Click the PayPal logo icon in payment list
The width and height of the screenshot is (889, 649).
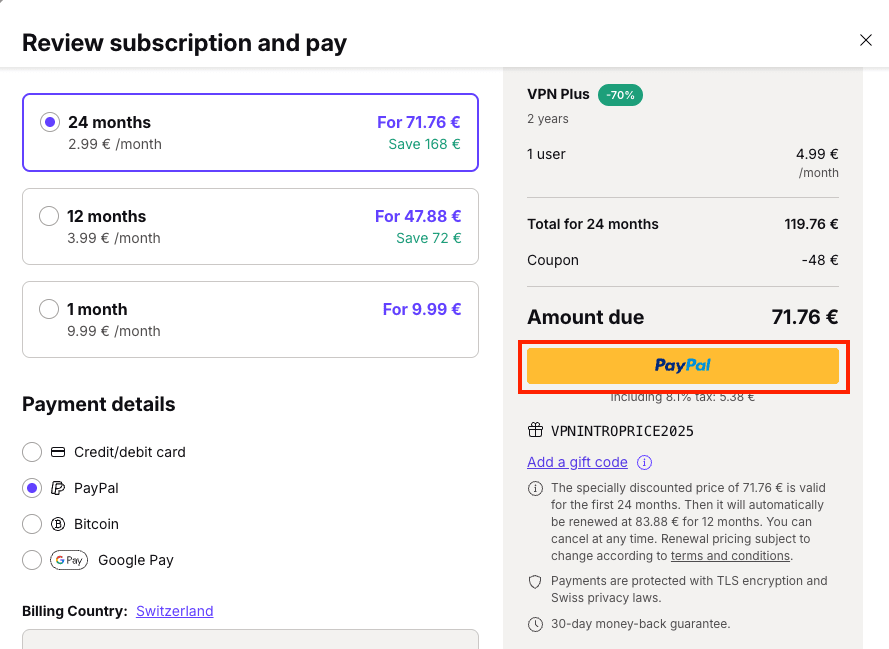pyautogui.click(x=58, y=488)
